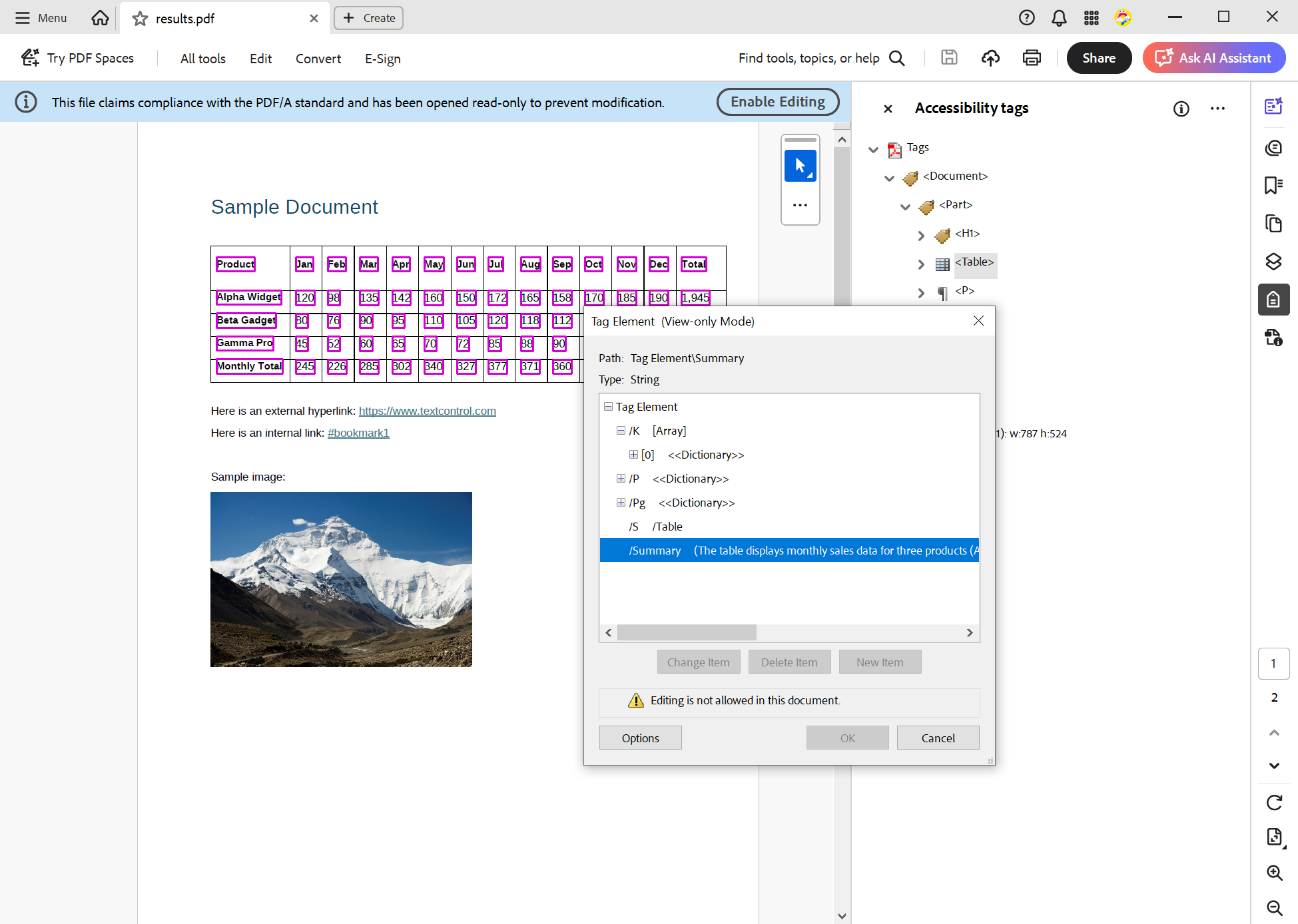Screen dimensions: 1298x924
Task: Click the rotate page icon
Action: (x=1274, y=803)
